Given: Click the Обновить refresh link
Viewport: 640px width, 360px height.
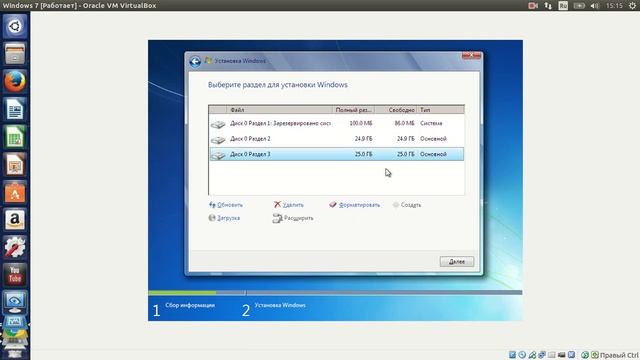Looking at the screenshot, I should click(230, 205).
